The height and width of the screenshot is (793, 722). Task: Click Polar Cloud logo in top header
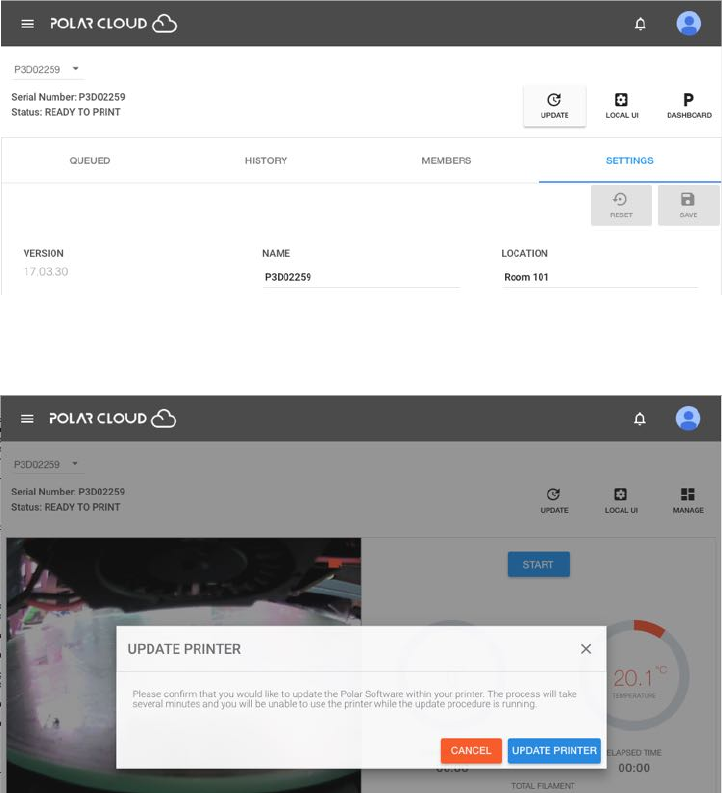click(113, 23)
